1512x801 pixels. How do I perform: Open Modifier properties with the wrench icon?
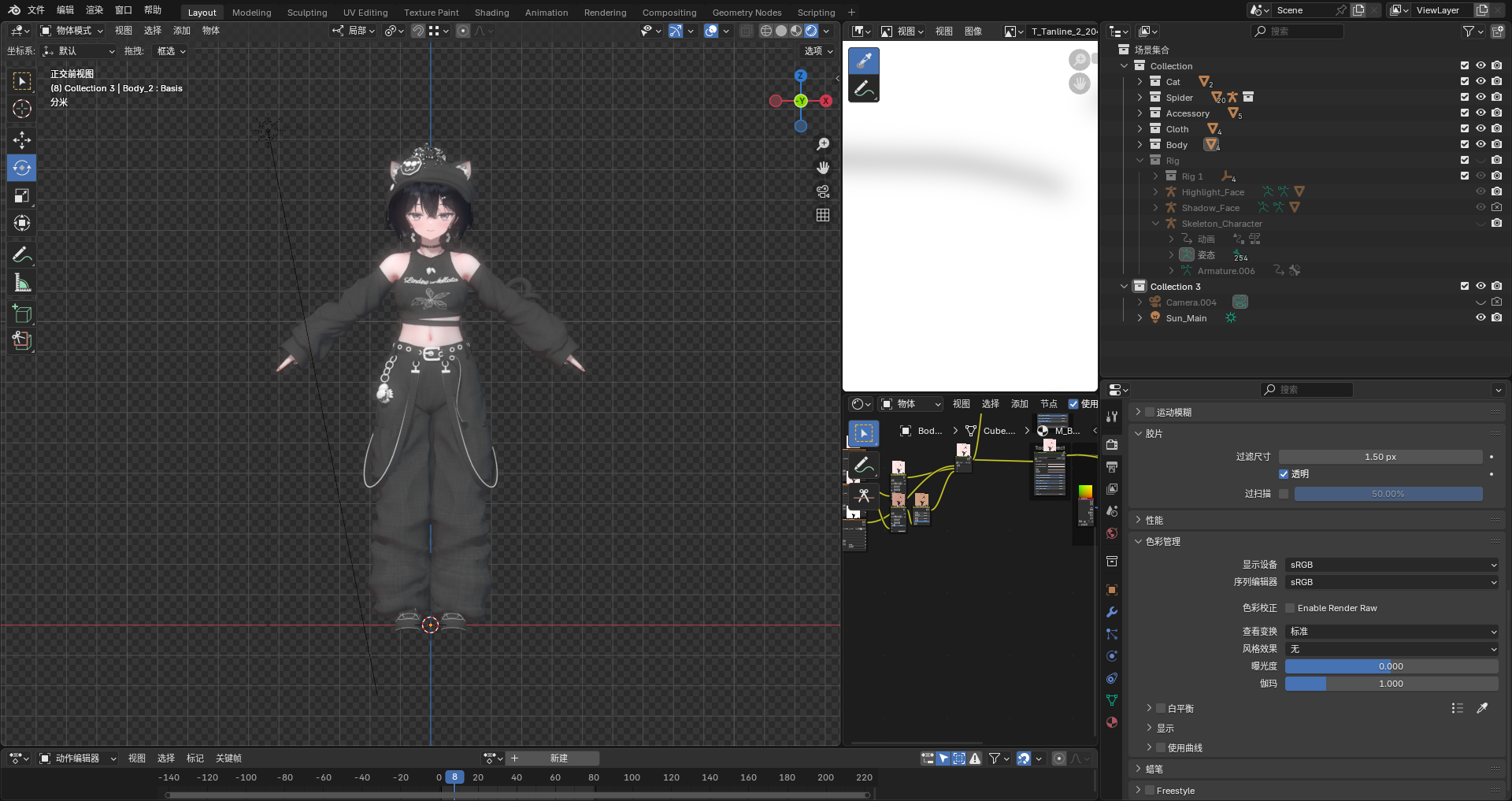coord(1112,612)
